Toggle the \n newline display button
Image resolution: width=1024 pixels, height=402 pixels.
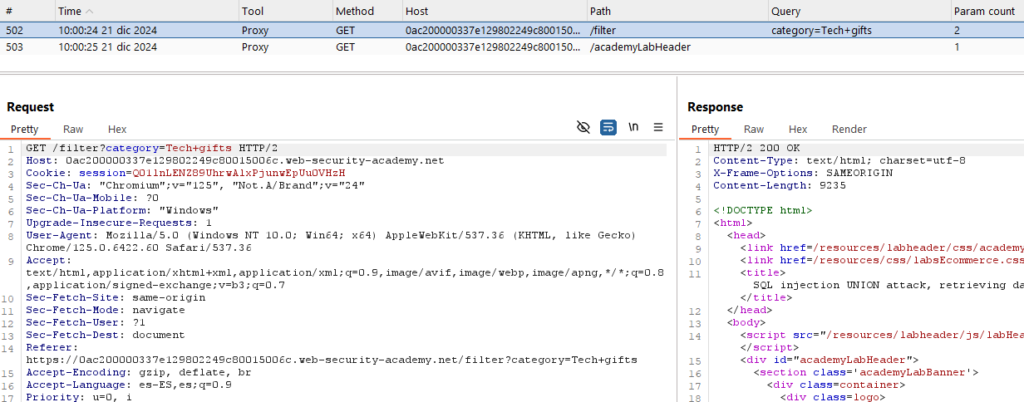[633, 127]
